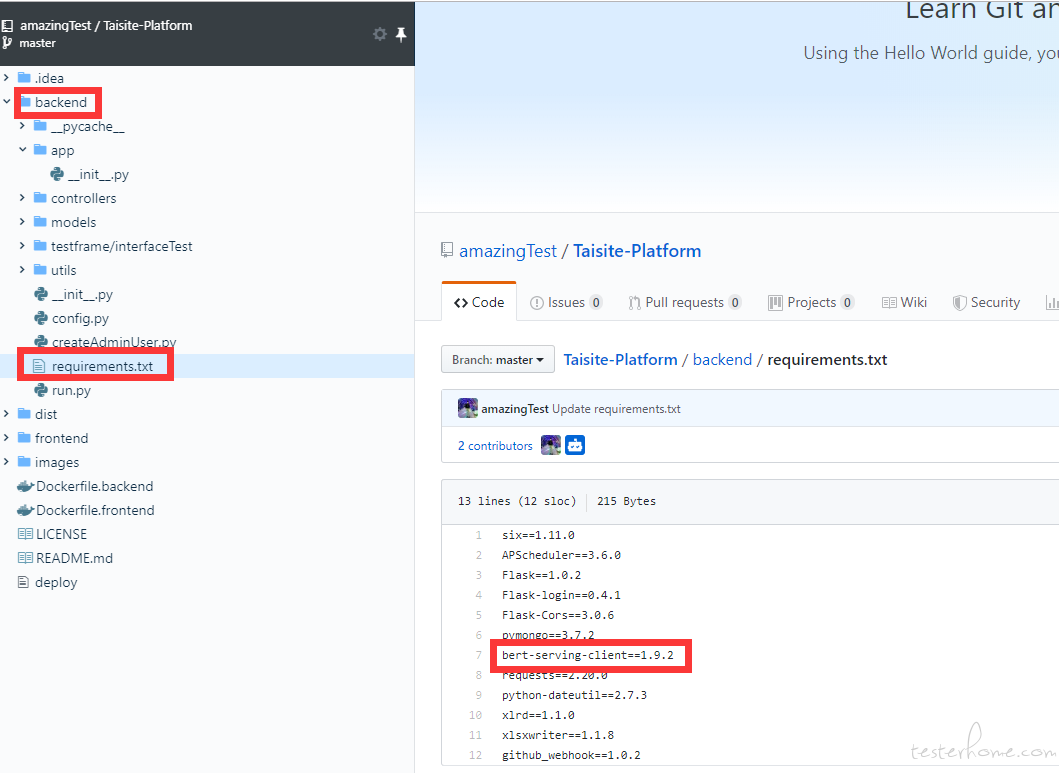Expand the controllers folder chevron

[22, 198]
